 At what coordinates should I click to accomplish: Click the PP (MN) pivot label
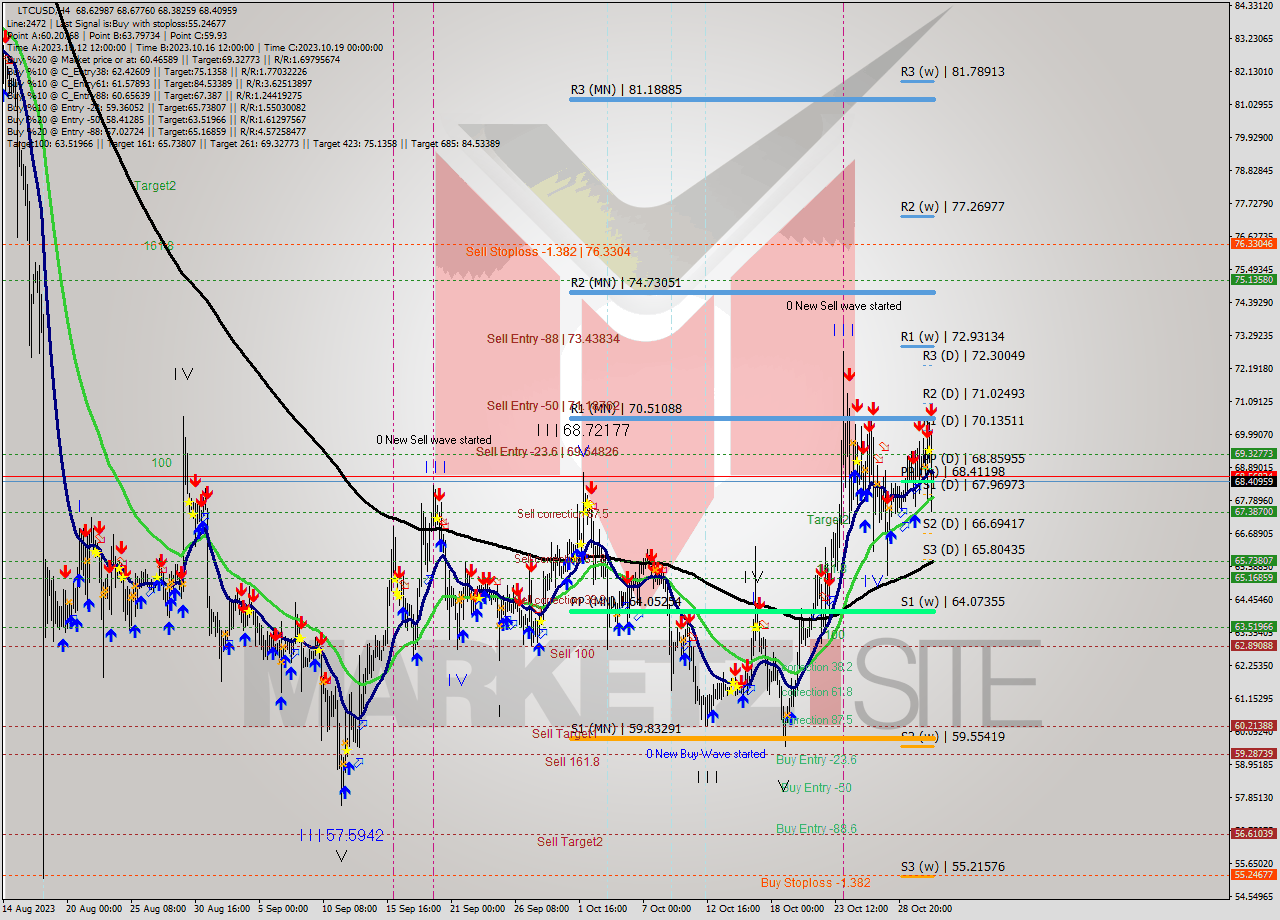click(x=625, y=601)
